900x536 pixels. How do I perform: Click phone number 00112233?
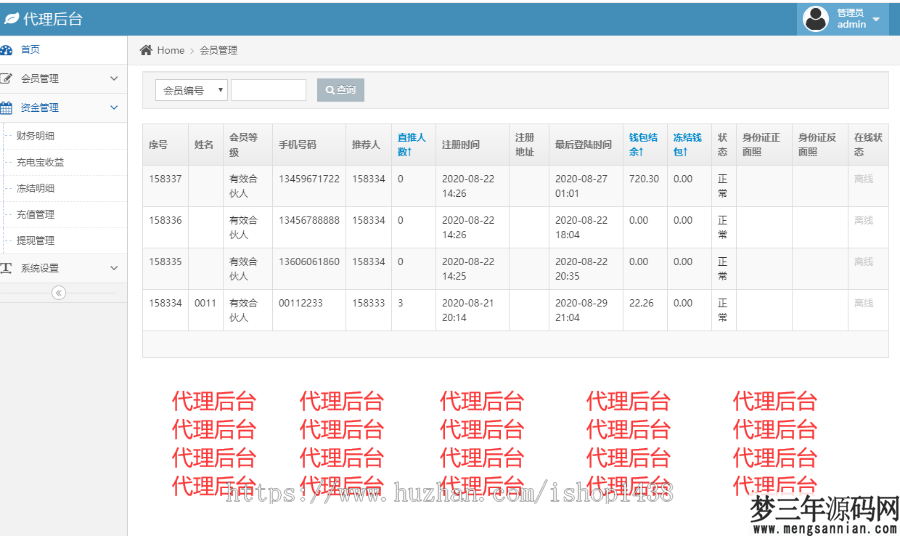pos(300,303)
